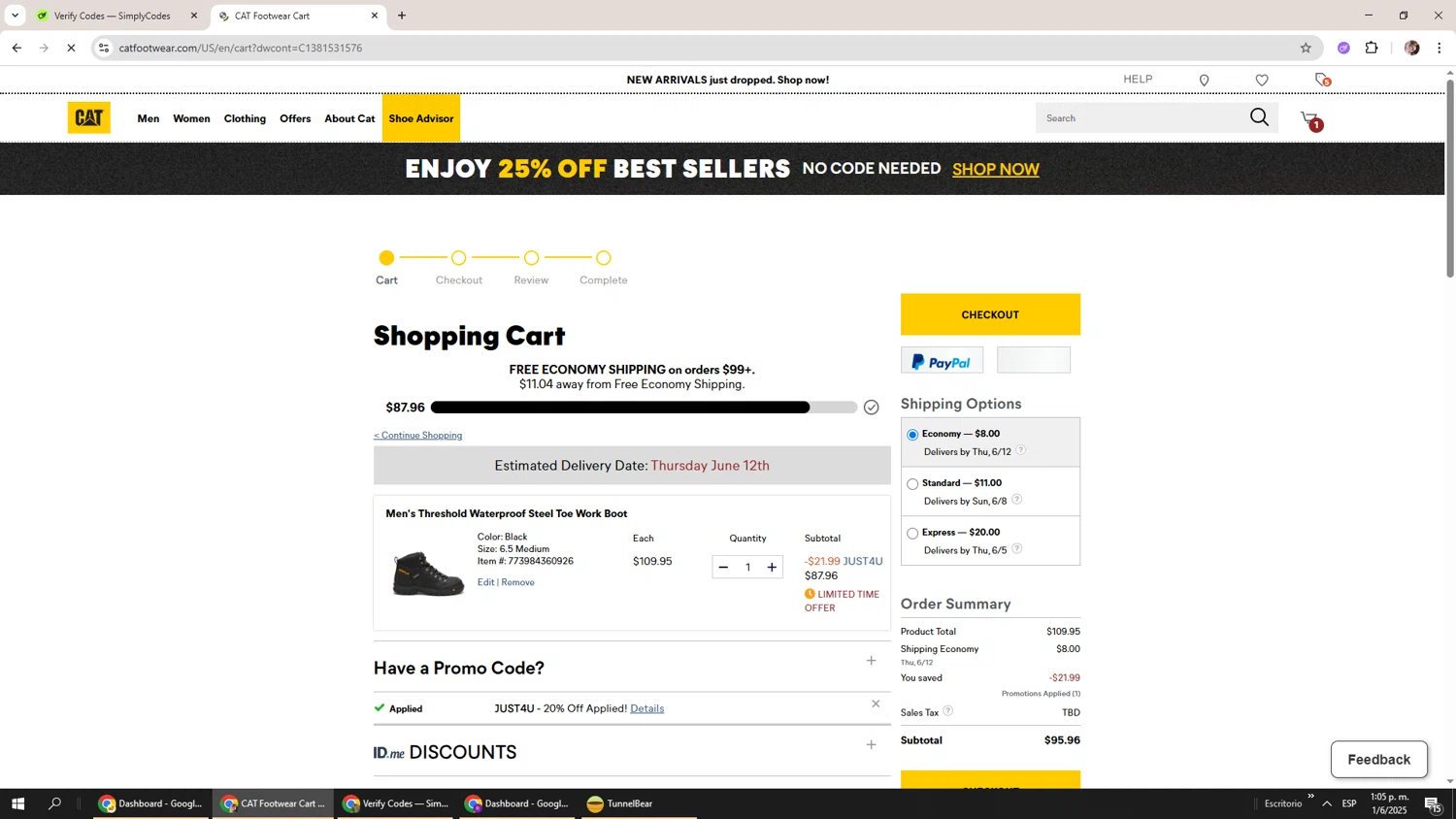1456x819 pixels.
Task: Click the Search input field
Action: pos(1142,118)
